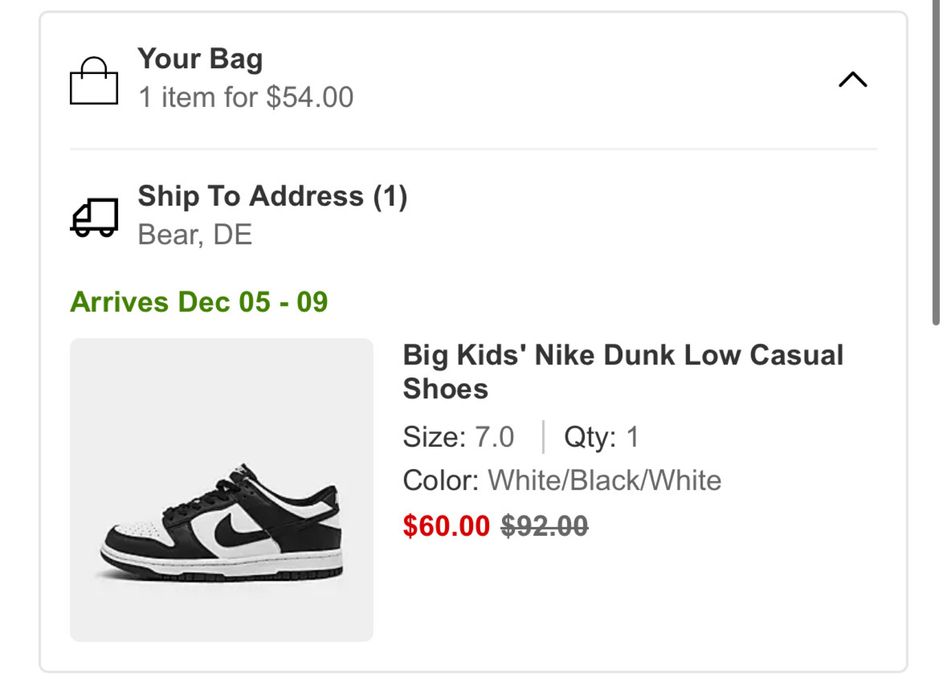
Task: Open the Ship To Address (1) heading
Action: click(272, 196)
